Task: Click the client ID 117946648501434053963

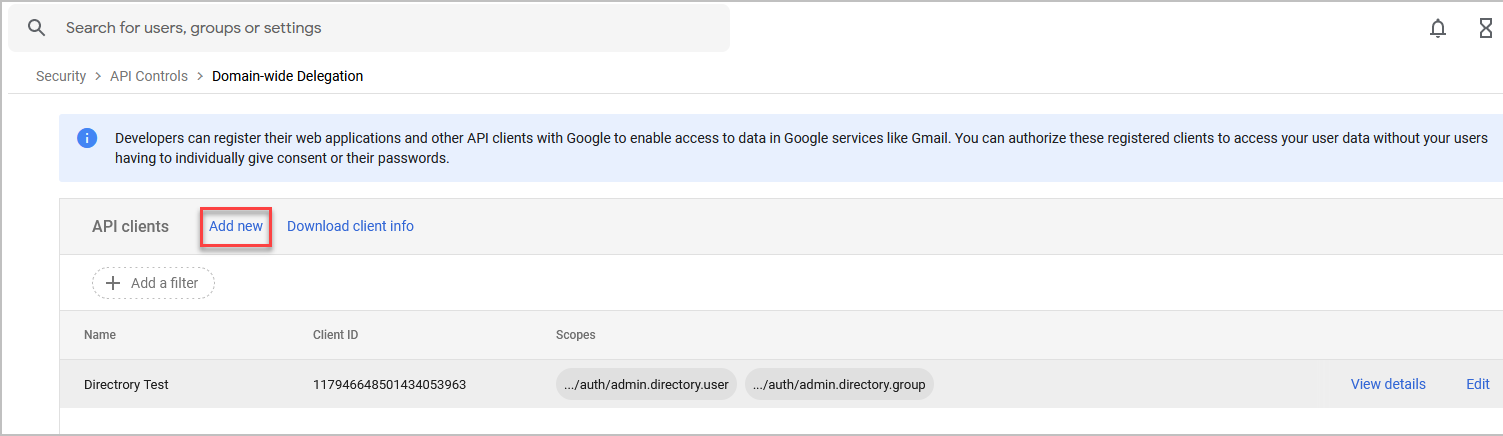Action: 390,384
